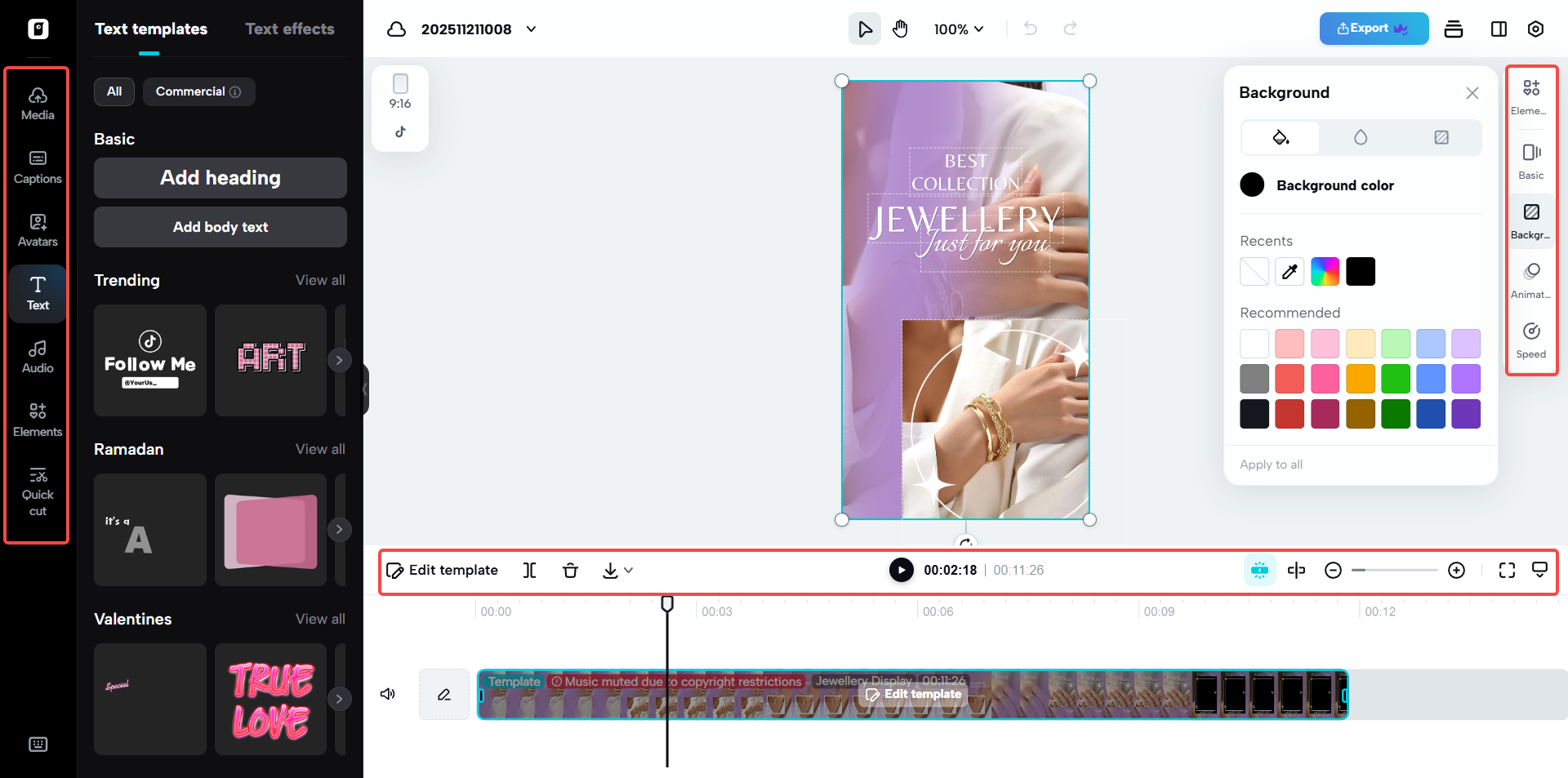Screen dimensions: 1568x778
Task: Delete the selected template clip
Action: coord(570,570)
